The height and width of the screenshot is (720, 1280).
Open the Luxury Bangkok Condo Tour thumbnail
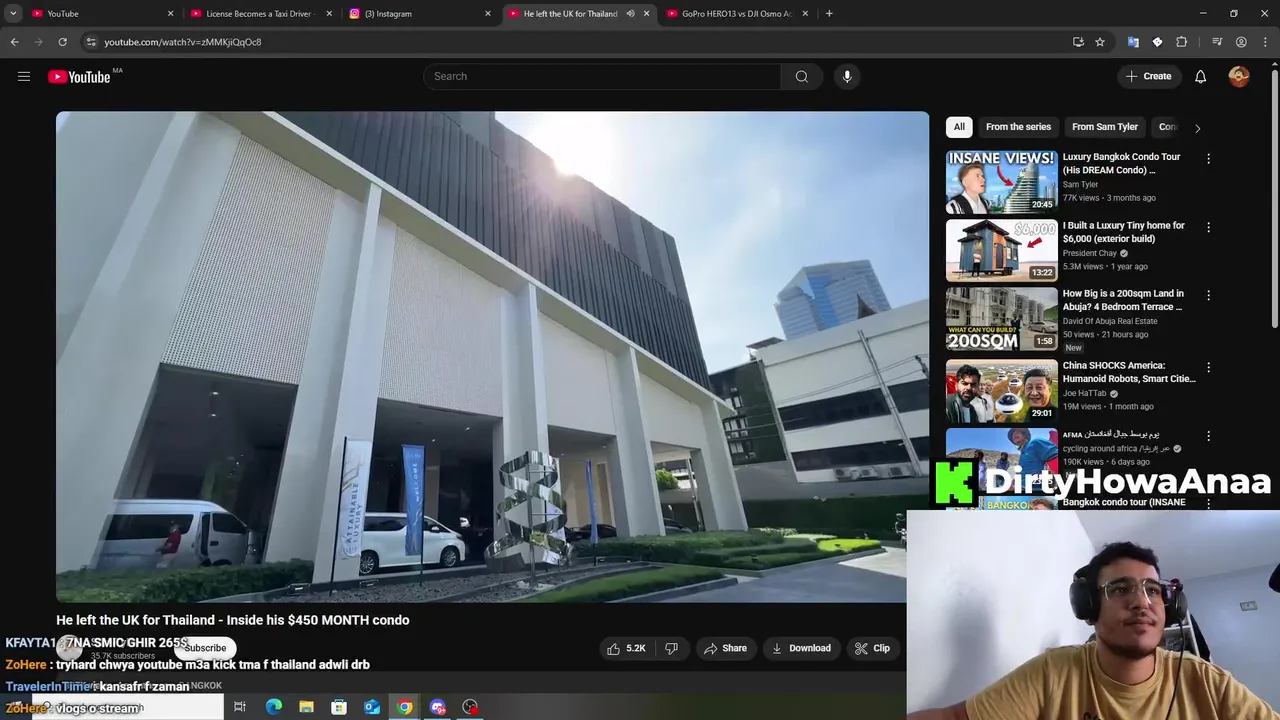click(x=1001, y=181)
